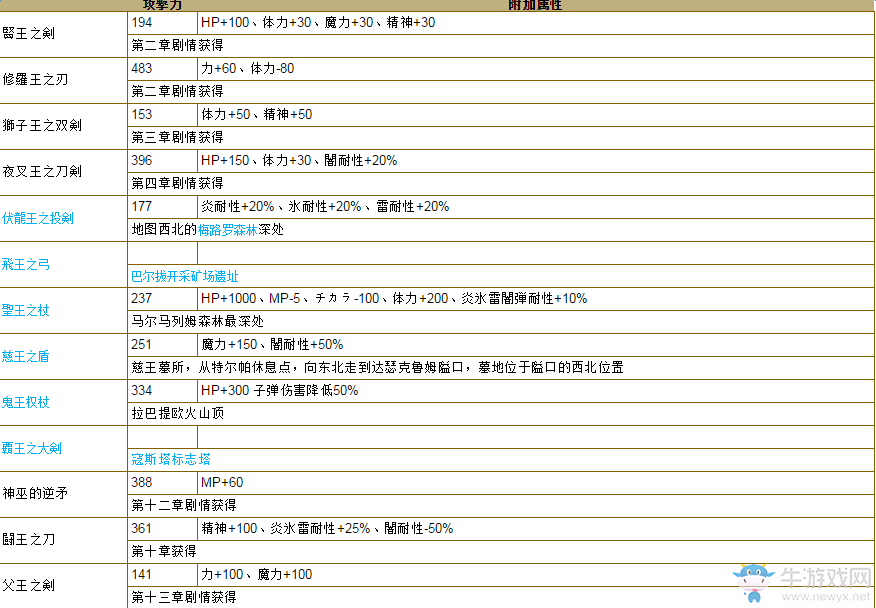Click attack value 177

point(141,206)
